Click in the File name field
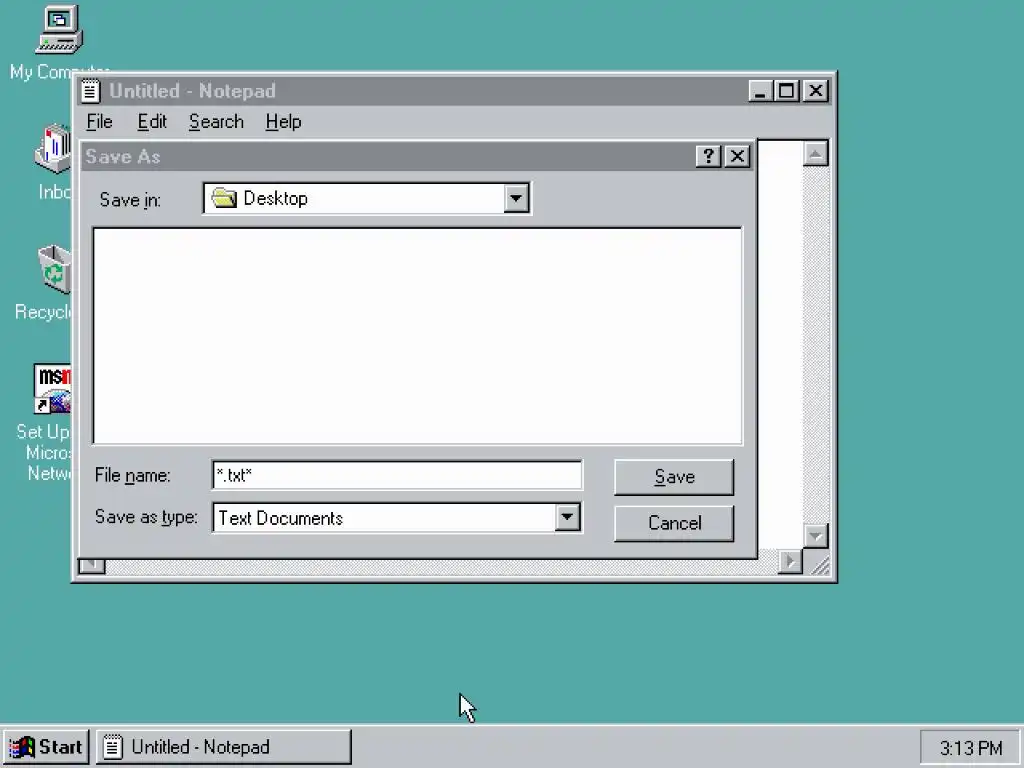This screenshot has width=1024, height=768. 396,475
